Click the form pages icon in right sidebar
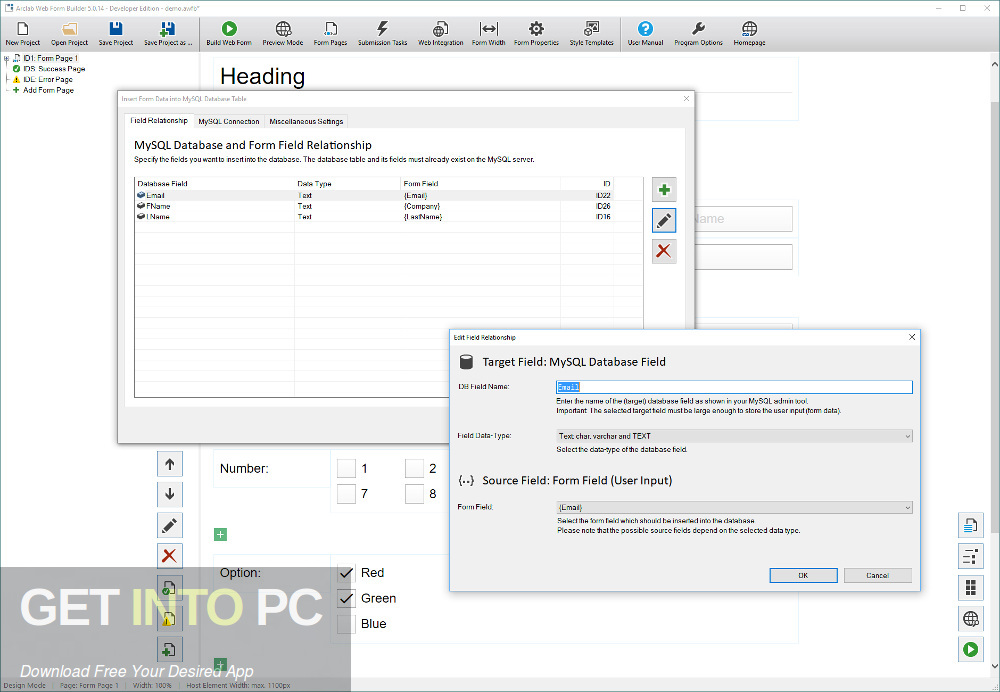This screenshot has height=692, width=1000. [x=971, y=526]
